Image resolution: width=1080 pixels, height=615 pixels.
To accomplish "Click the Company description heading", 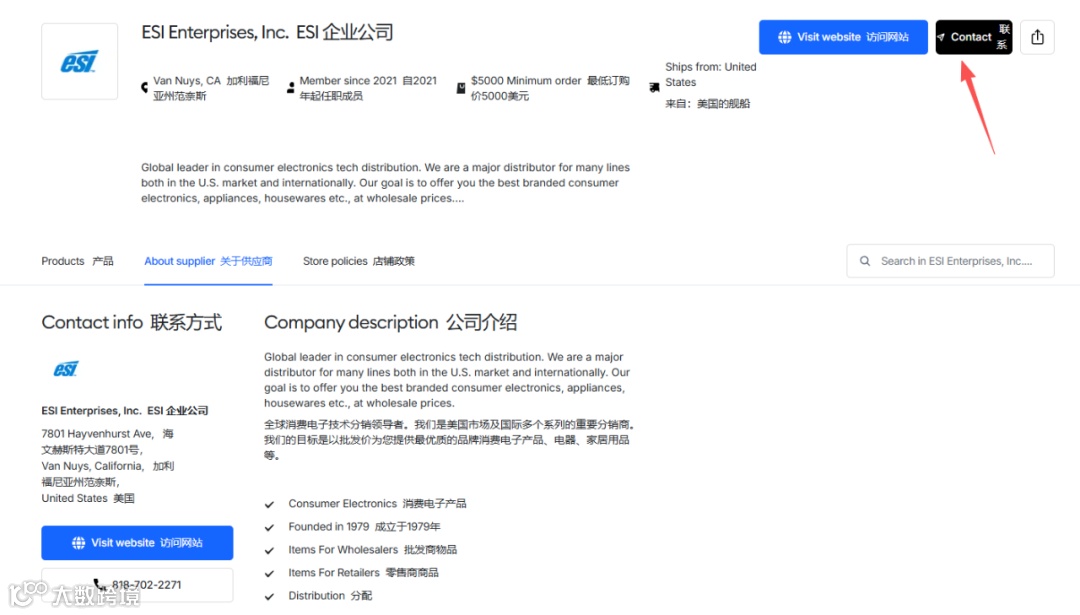I will [x=391, y=322].
